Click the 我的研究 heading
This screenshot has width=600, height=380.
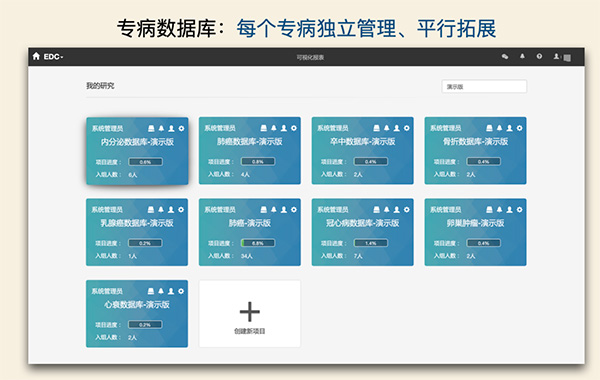pyautogui.click(x=100, y=86)
